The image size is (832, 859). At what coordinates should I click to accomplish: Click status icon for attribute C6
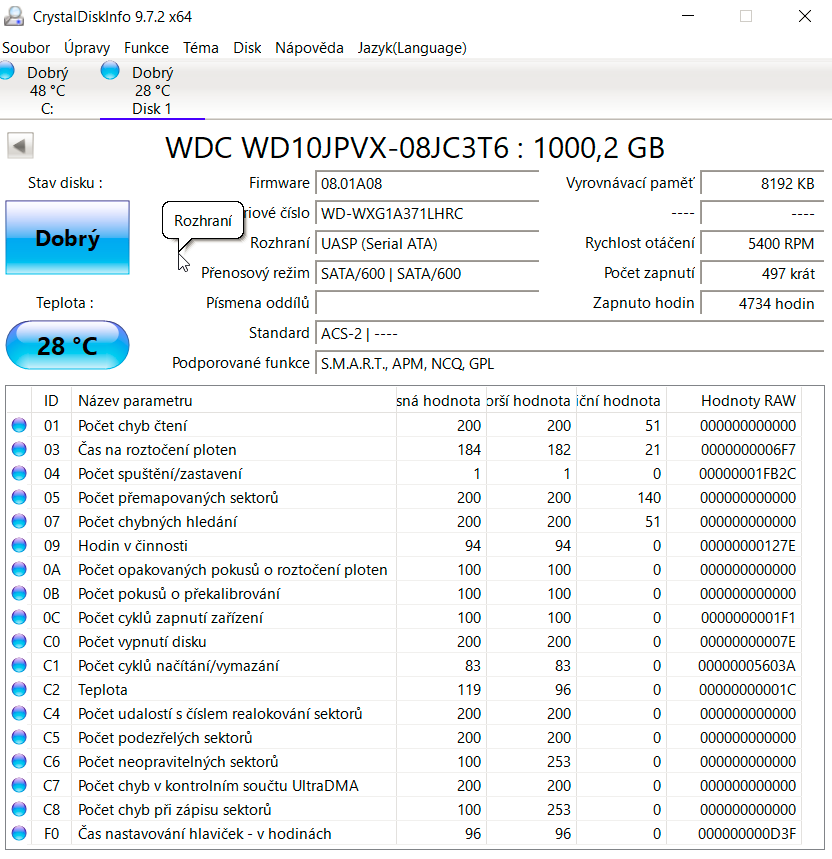pos(19,761)
